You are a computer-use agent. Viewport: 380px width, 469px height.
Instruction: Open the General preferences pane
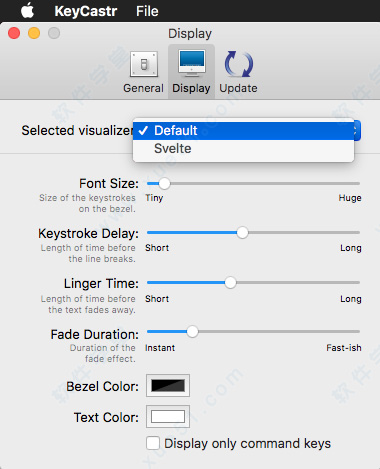click(x=143, y=72)
